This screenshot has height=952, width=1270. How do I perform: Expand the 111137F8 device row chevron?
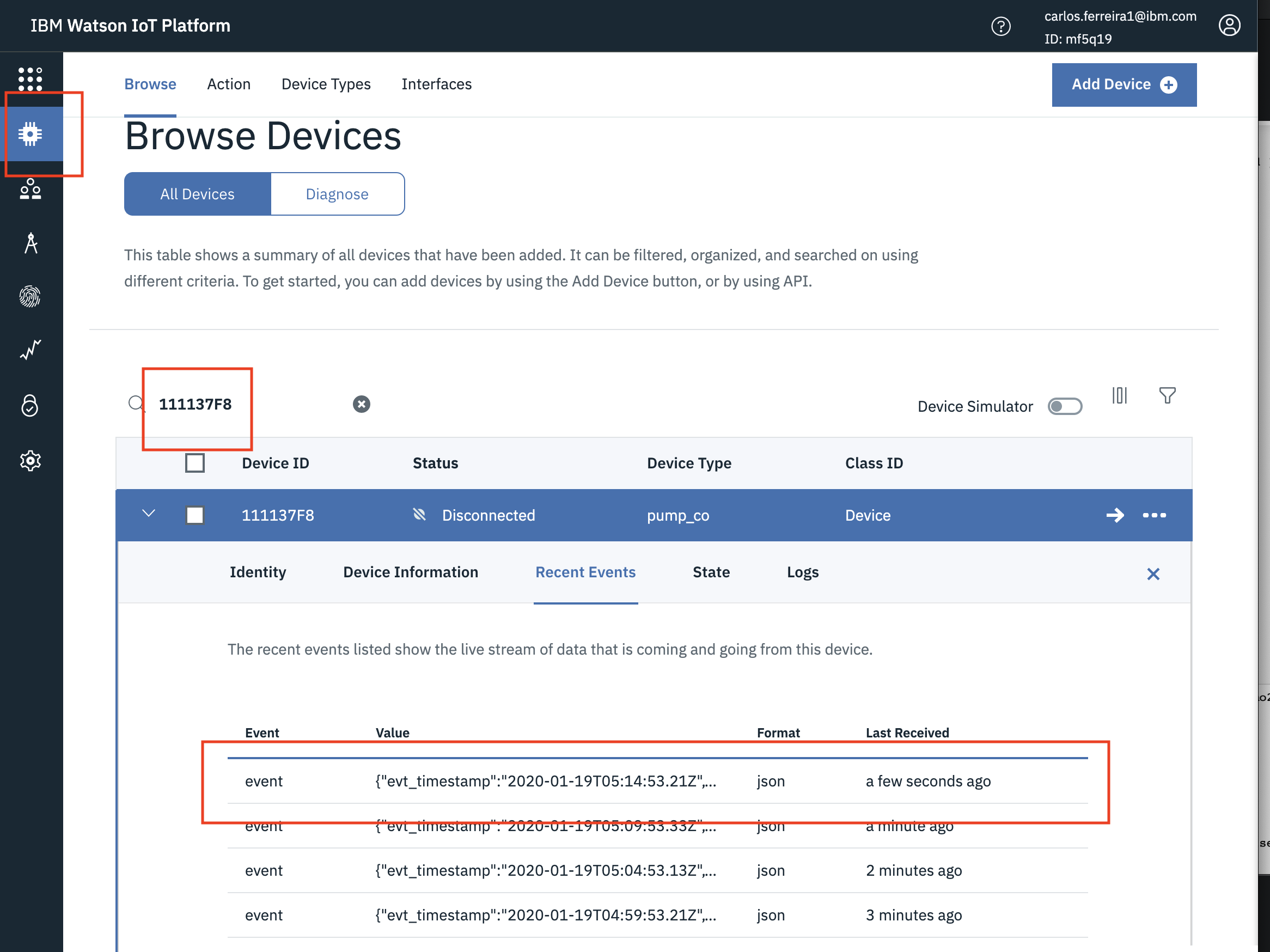tap(147, 514)
